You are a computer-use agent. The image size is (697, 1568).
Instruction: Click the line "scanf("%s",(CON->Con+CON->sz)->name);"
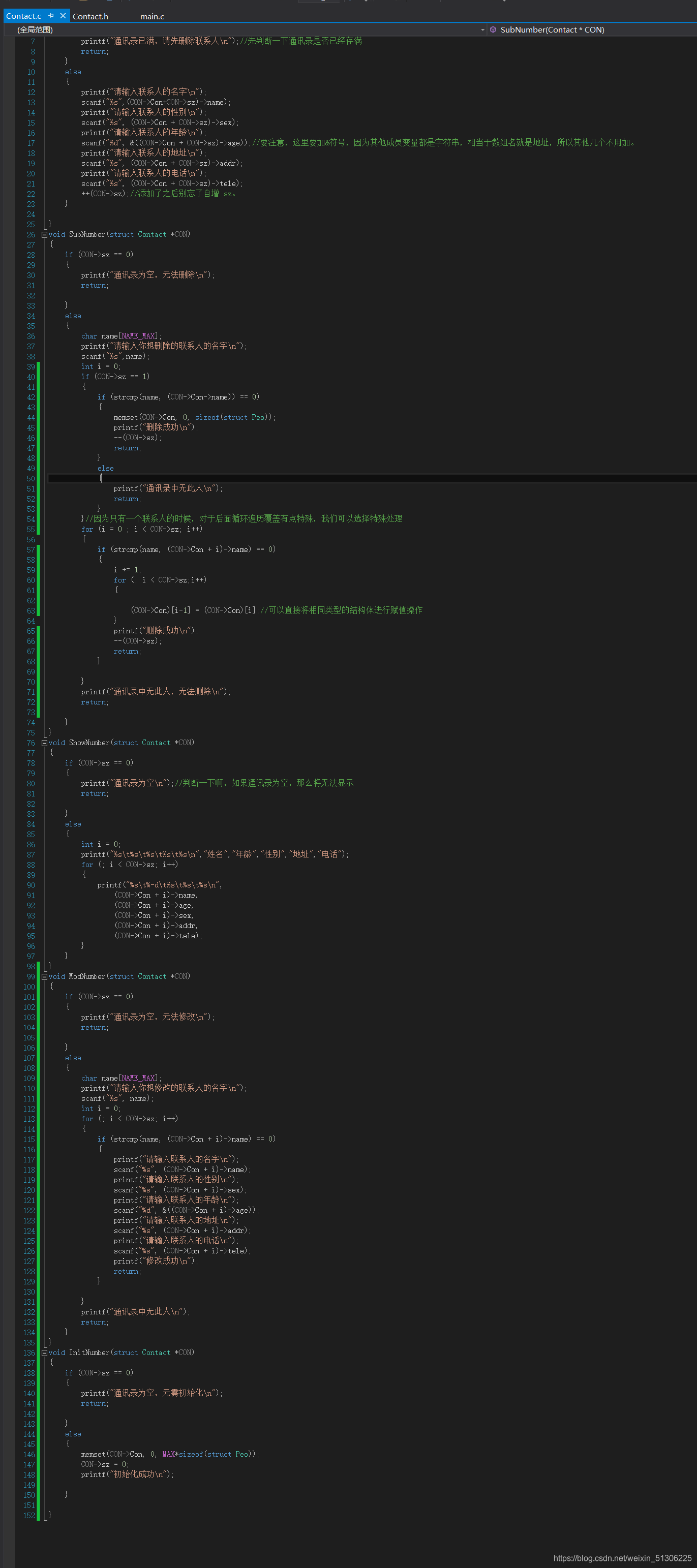(156, 102)
